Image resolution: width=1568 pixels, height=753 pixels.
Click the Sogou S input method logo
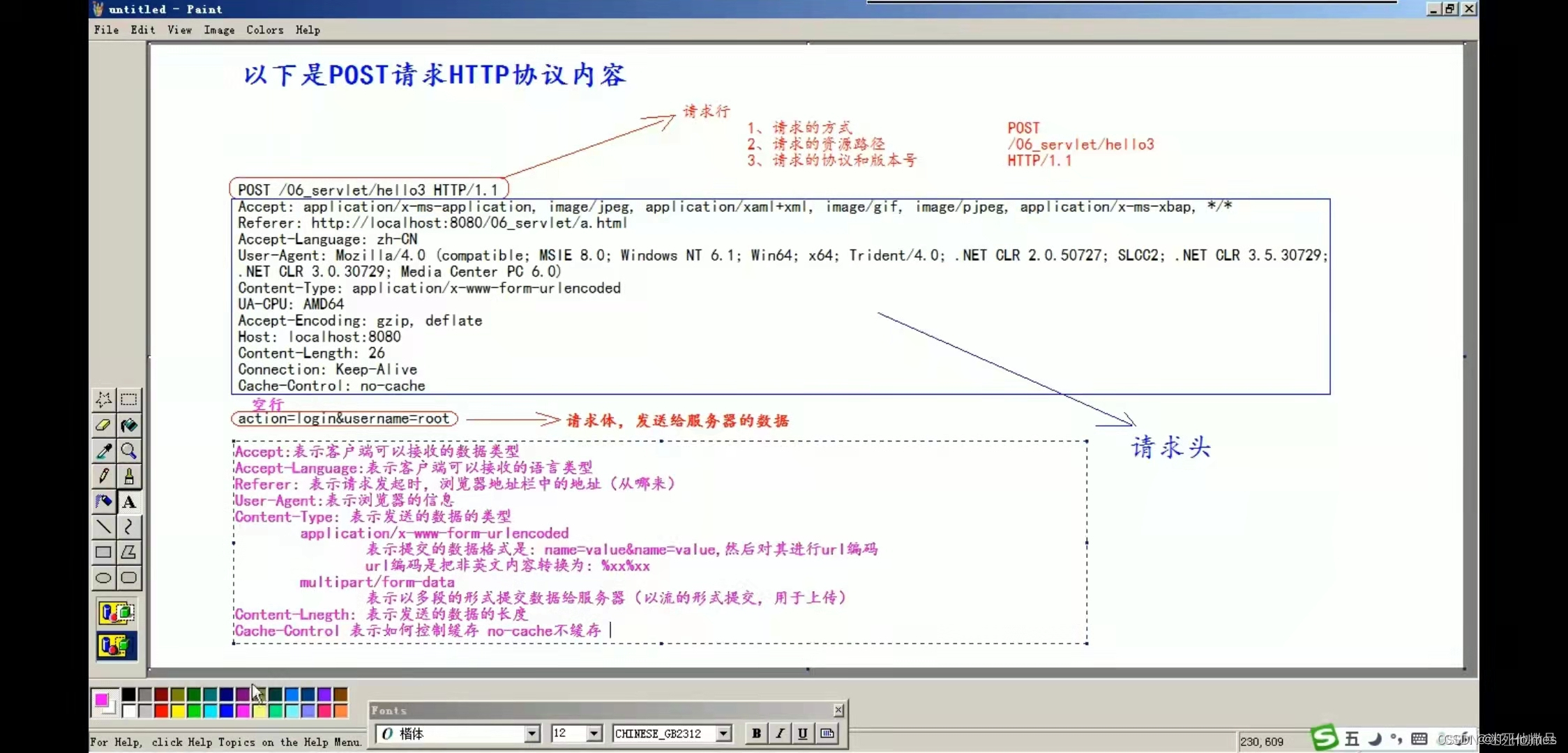point(1325,738)
